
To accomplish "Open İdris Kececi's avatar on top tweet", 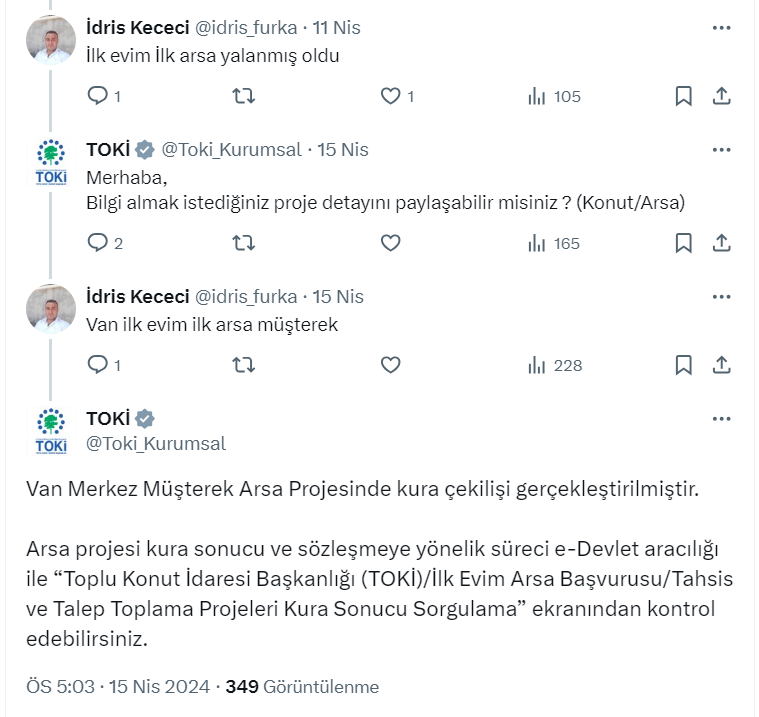I will pyautogui.click(x=51, y=40).
